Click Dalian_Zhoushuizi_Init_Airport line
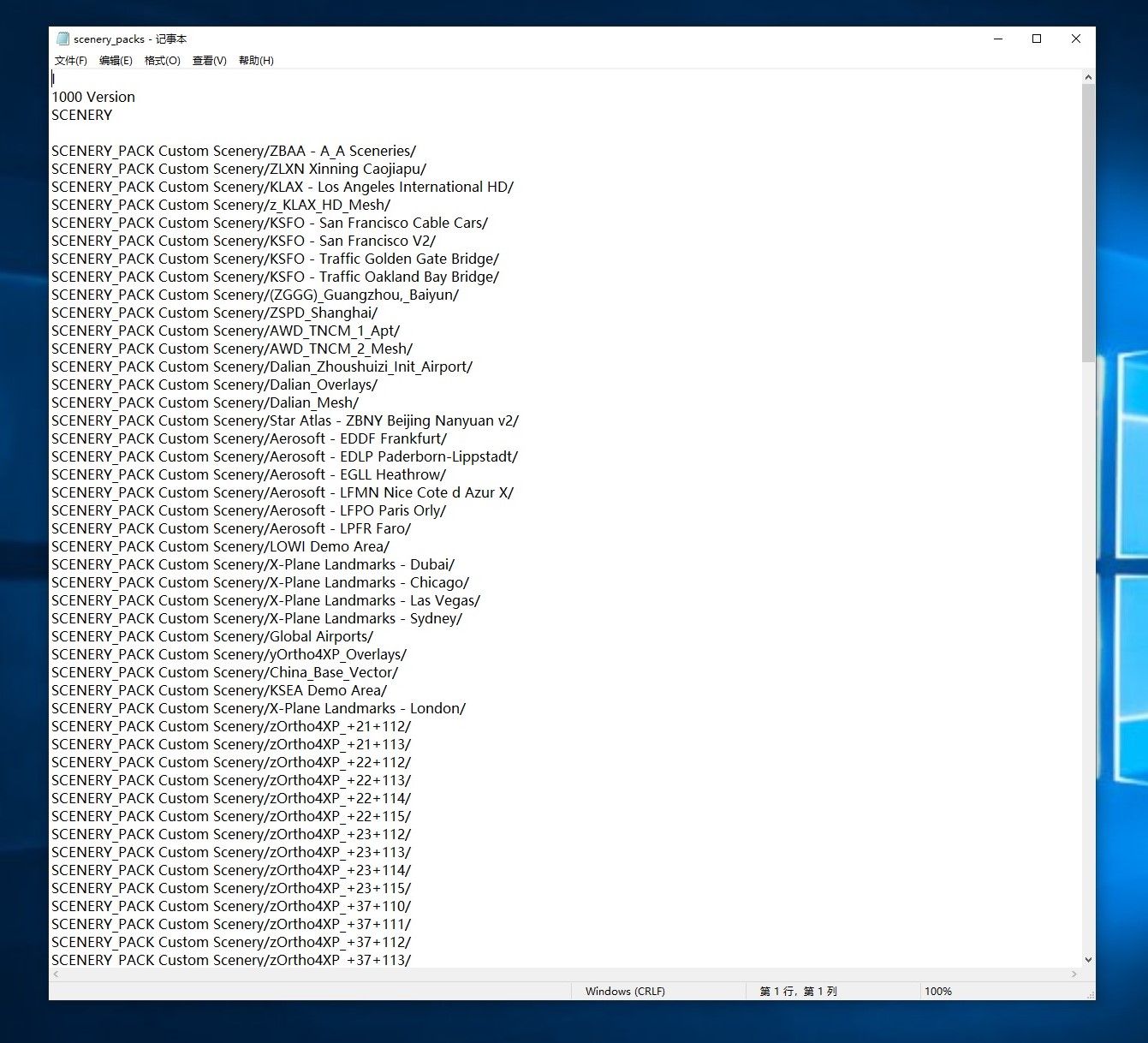 click(262, 367)
